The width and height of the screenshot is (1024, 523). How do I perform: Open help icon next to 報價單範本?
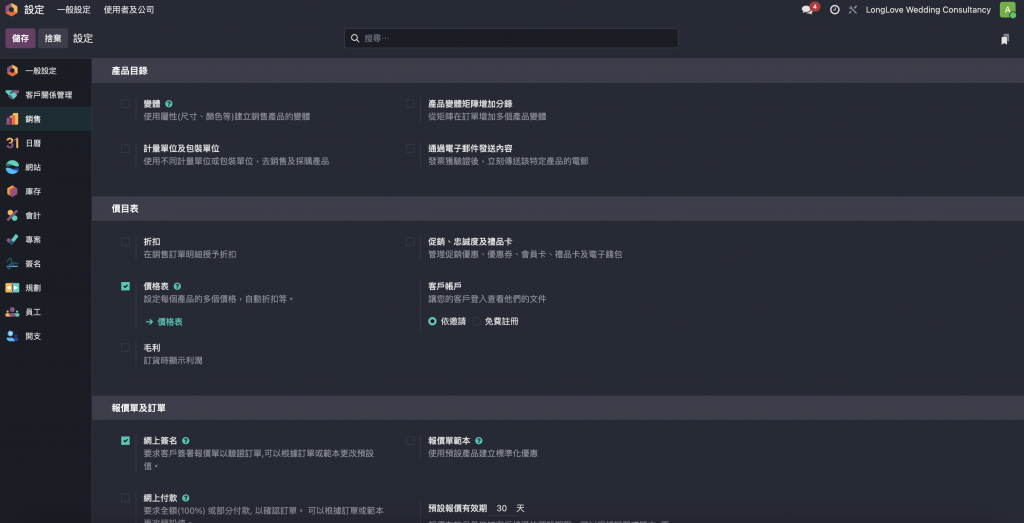[x=479, y=441]
